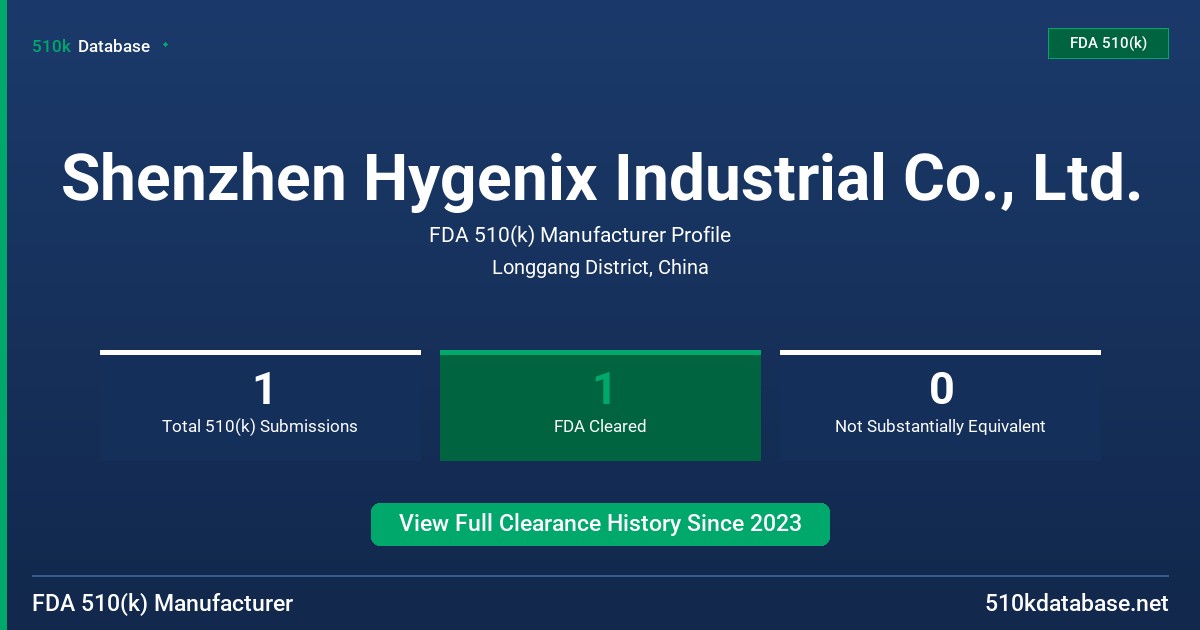Select the Shenzhen Hygenix Industrial Co., Ltd. heading

(x=600, y=178)
